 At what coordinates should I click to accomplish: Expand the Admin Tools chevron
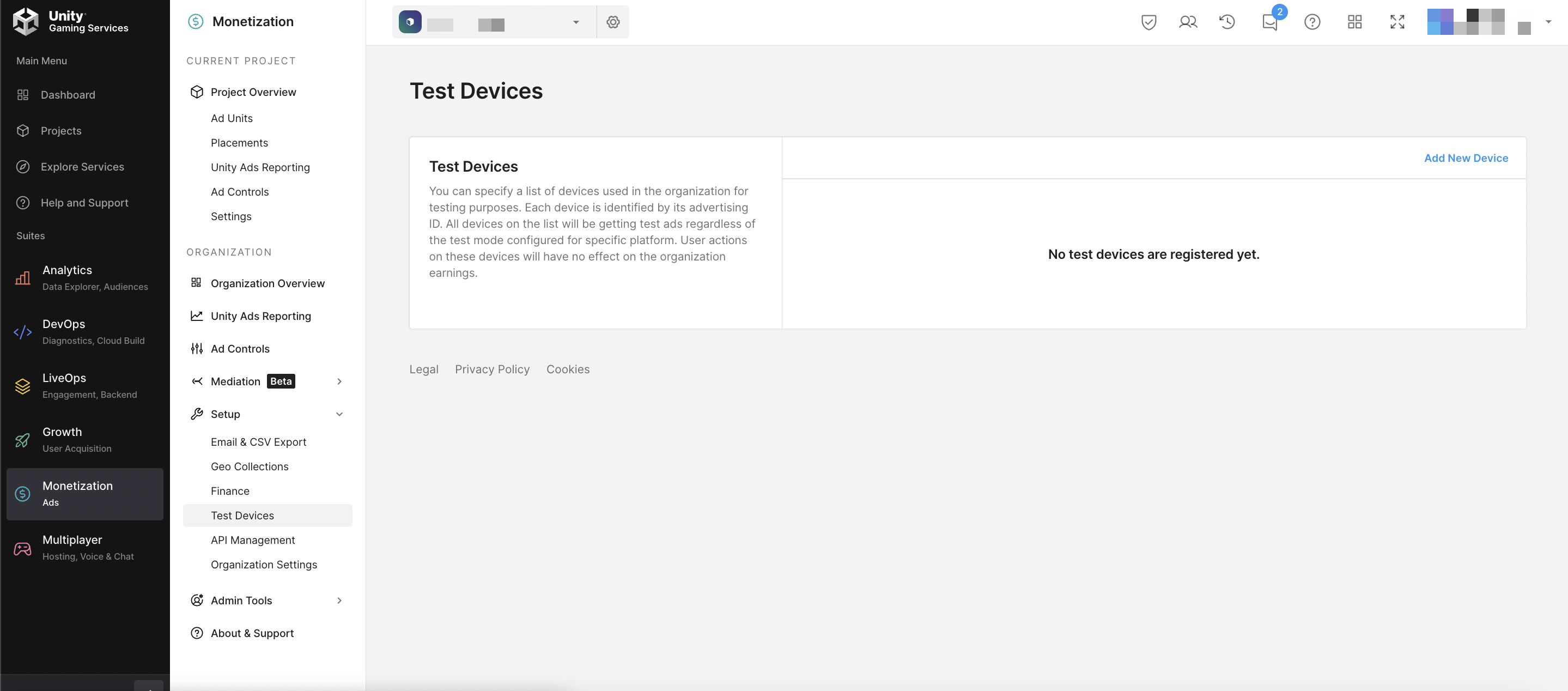tap(339, 601)
